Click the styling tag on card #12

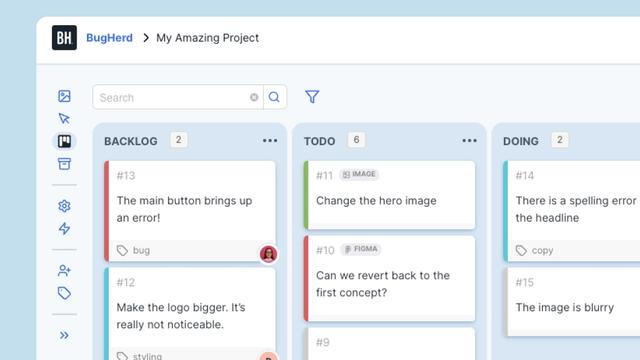[x=139, y=356]
